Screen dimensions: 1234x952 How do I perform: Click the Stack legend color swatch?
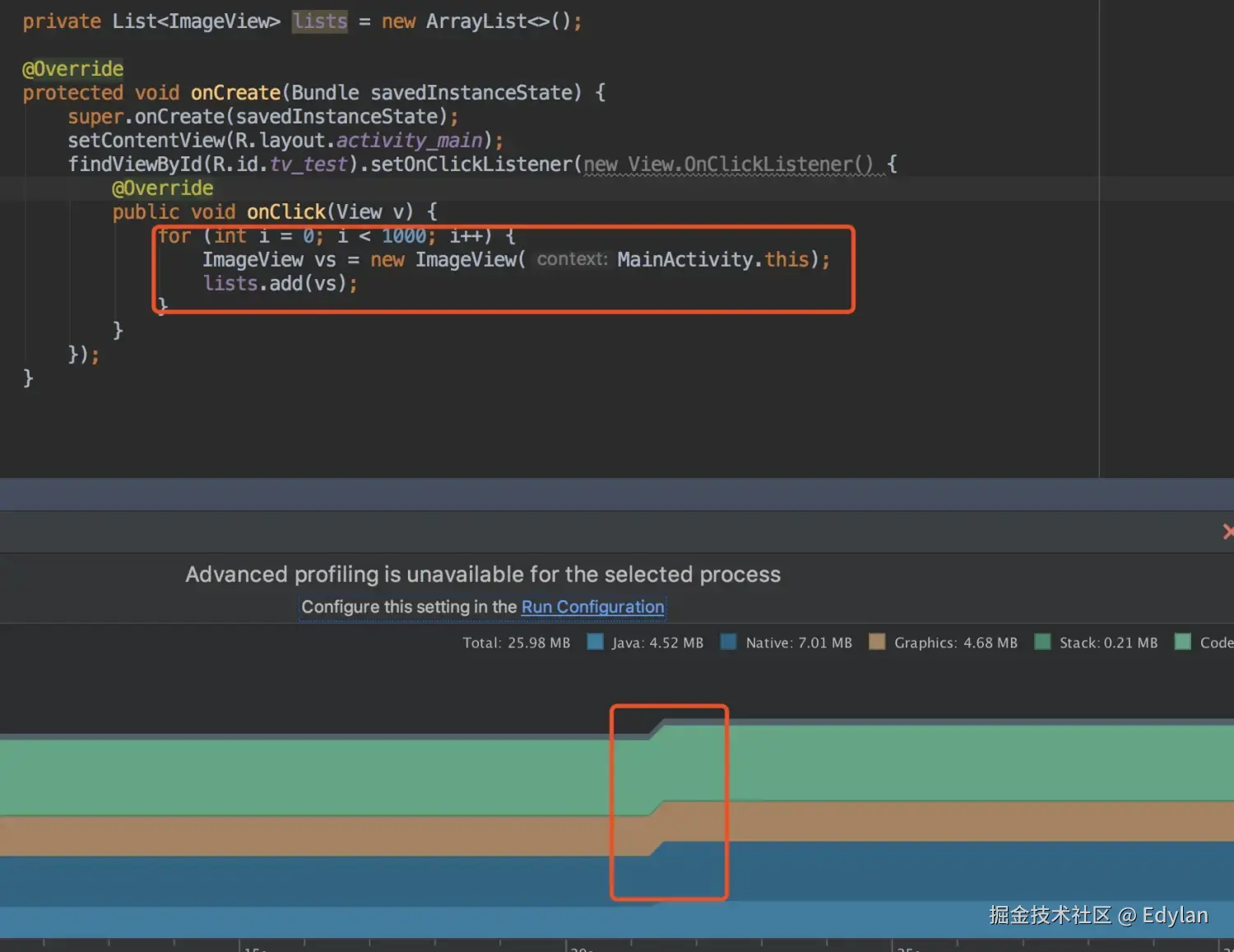pyautogui.click(x=1042, y=642)
